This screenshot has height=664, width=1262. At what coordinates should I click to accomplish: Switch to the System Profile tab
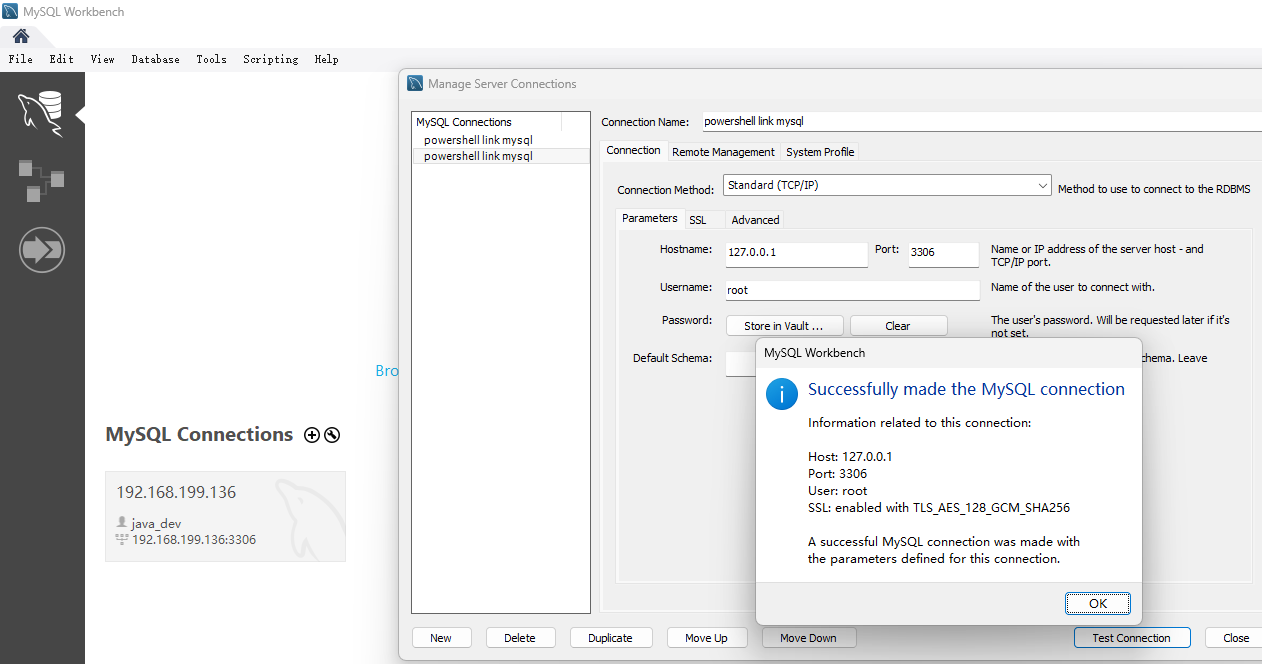coord(820,152)
